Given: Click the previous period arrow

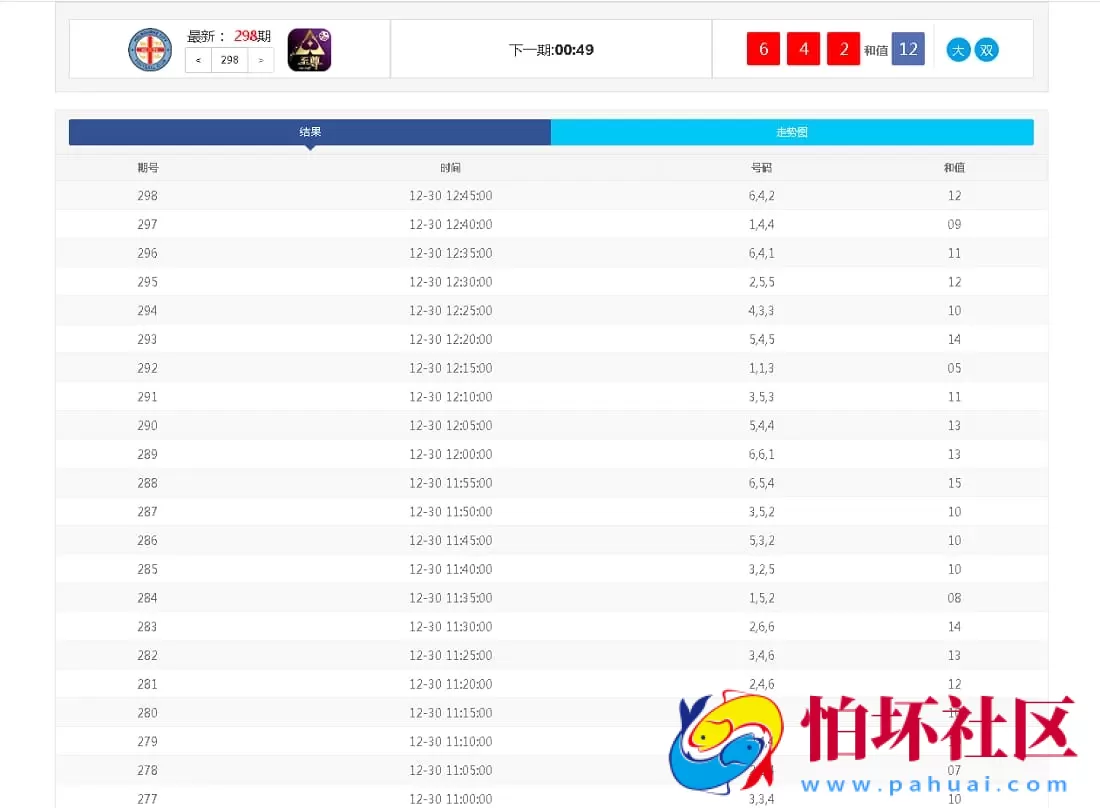Looking at the screenshot, I should pyautogui.click(x=197, y=60).
